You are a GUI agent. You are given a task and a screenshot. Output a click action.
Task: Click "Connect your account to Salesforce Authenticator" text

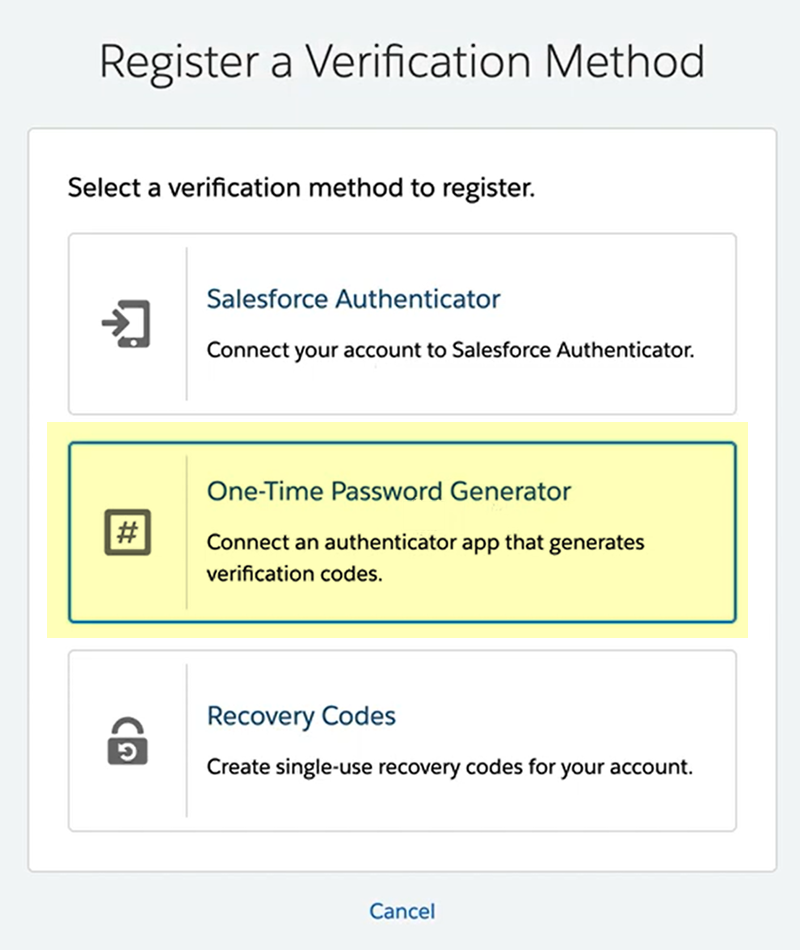(x=450, y=351)
